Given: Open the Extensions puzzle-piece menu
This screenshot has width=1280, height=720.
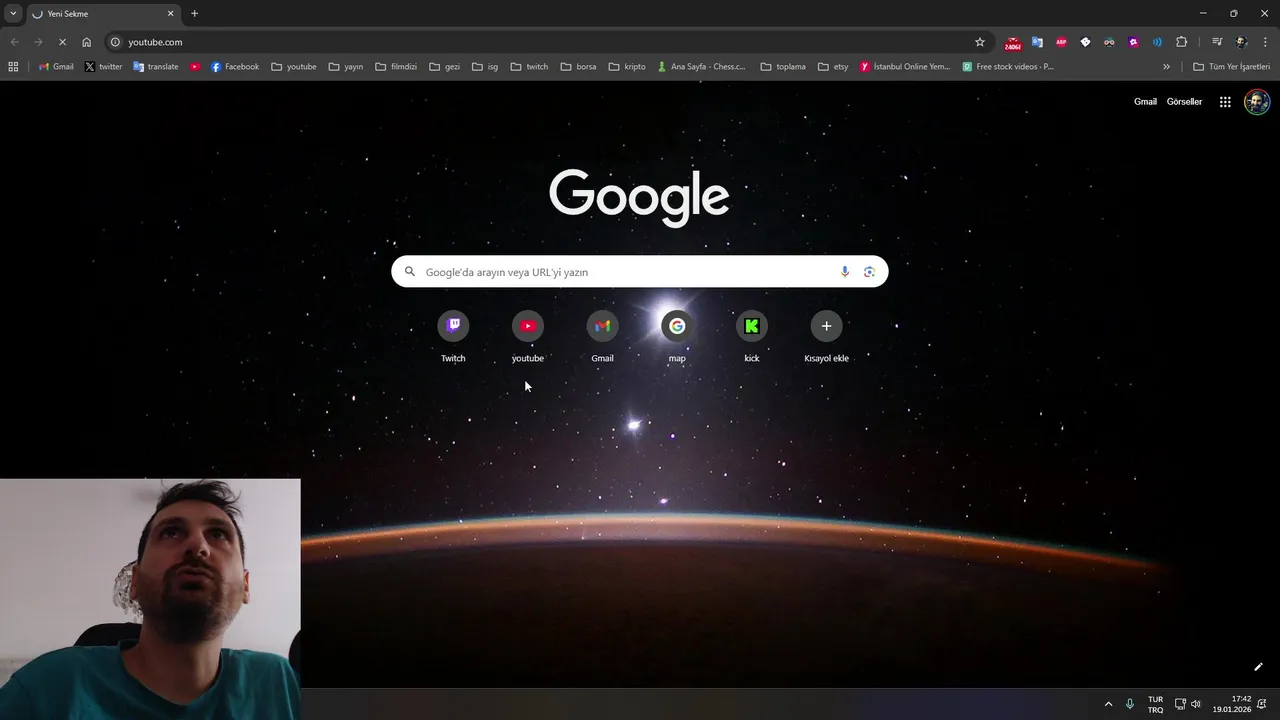Looking at the screenshot, I should (1182, 42).
